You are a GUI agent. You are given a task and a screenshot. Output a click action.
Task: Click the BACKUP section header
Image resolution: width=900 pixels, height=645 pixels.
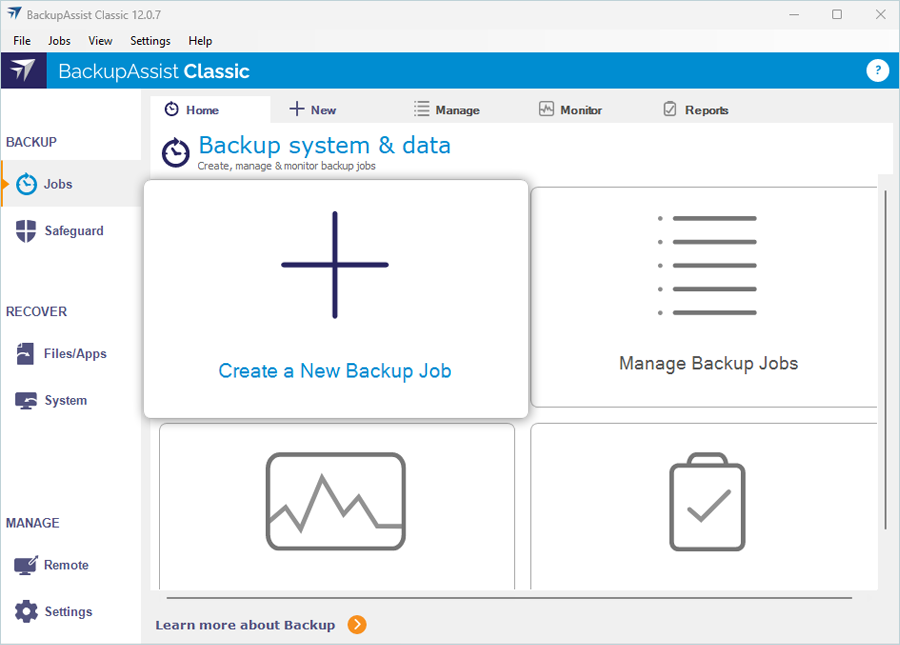coord(31,142)
